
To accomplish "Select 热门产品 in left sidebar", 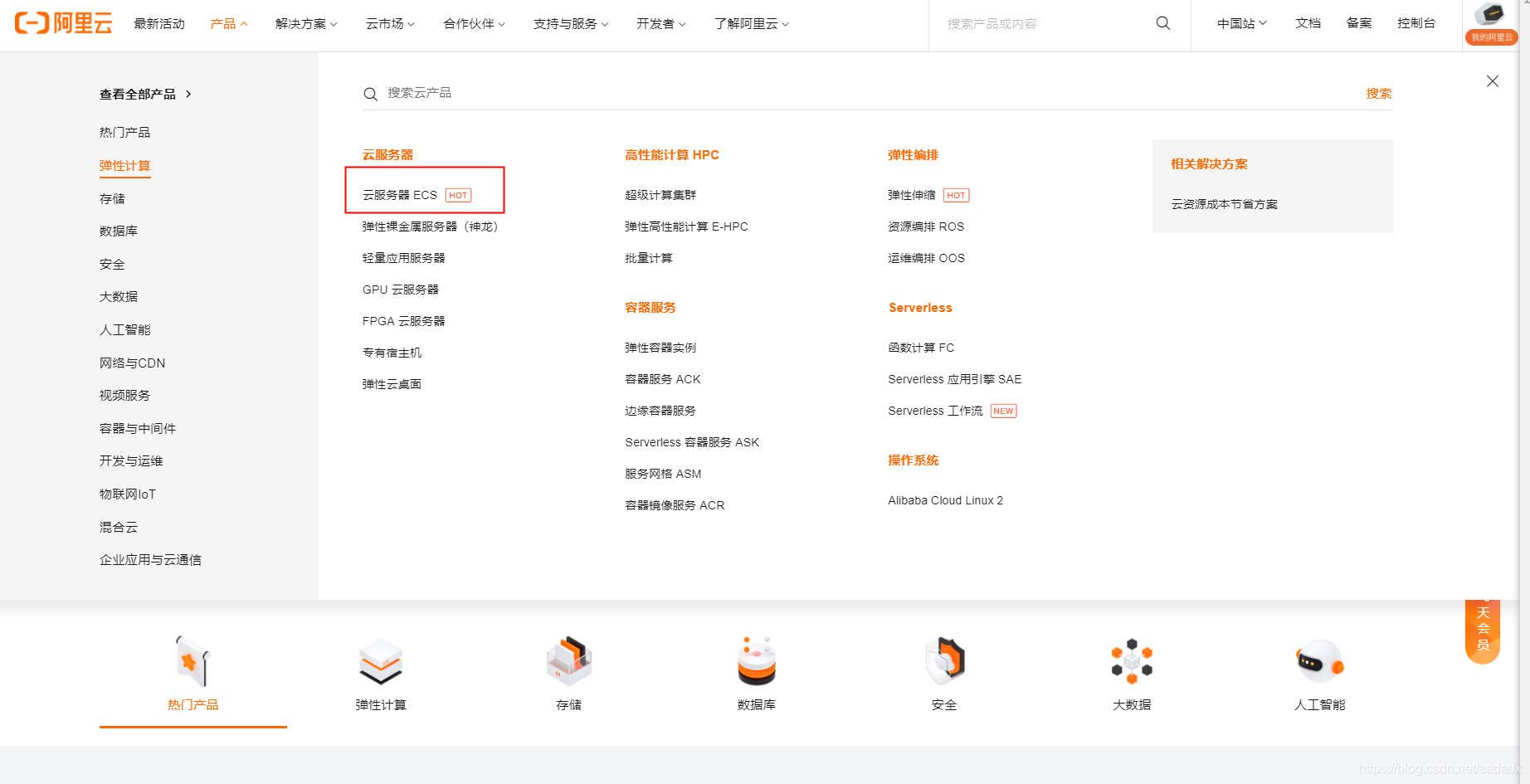I will tap(124, 132).
